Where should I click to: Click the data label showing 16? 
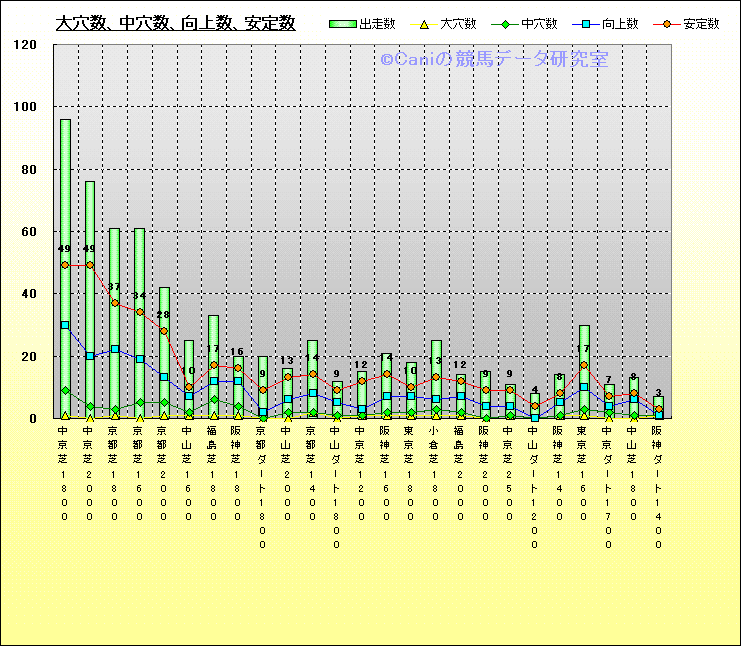pos(238,352)
